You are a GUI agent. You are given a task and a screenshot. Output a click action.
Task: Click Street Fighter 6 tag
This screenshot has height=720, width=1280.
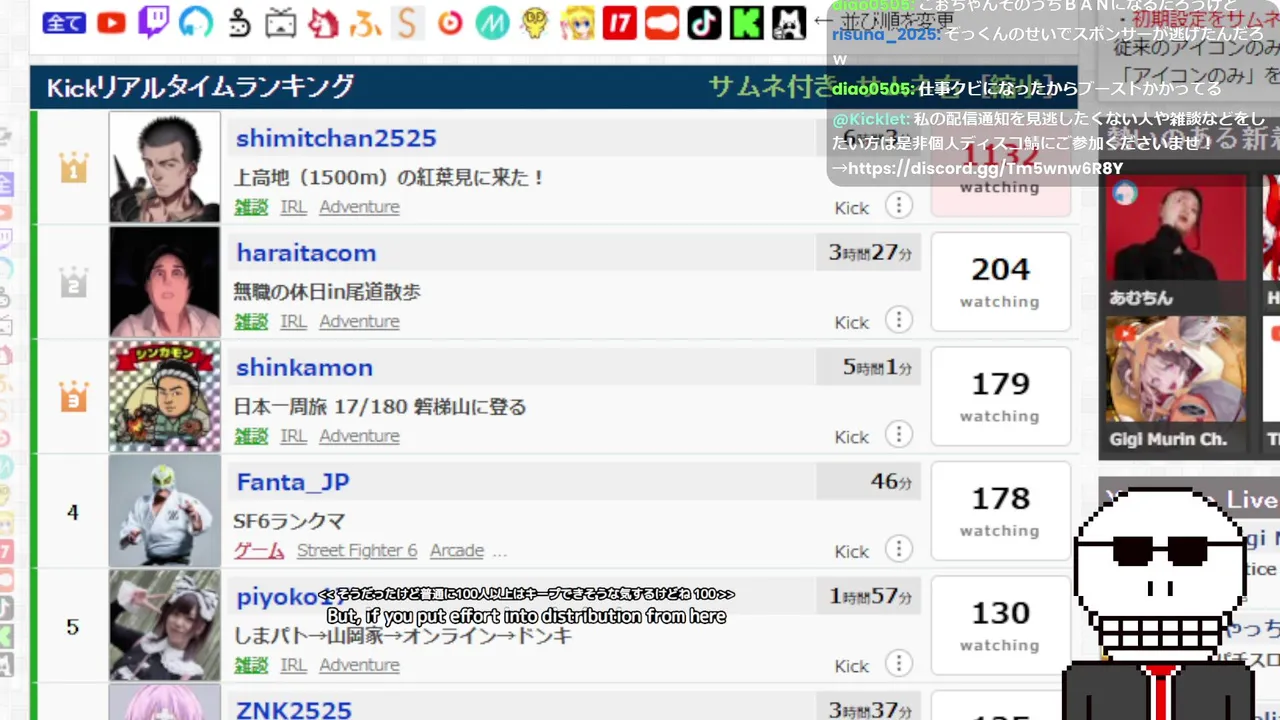tap(357, 550)
